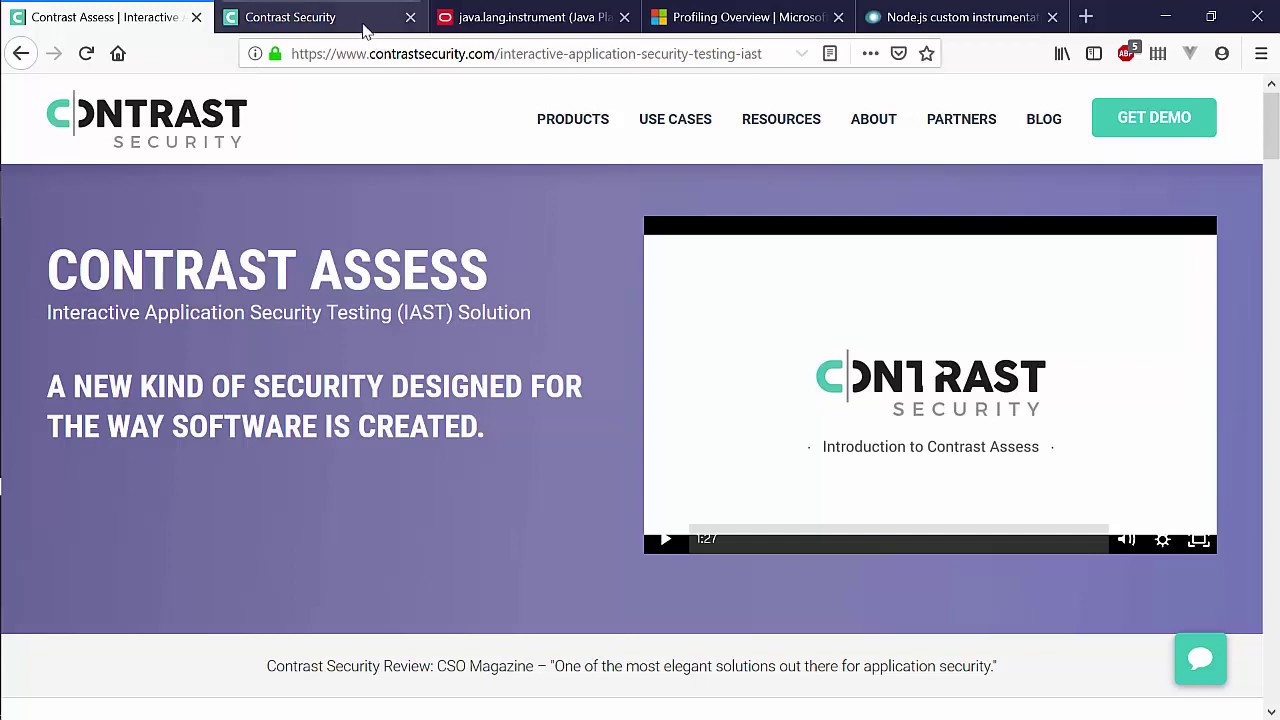The height and width of the screenshot is (720, 1280).
Task: Open a new browser tab
Action: (x=1086, y=17)
